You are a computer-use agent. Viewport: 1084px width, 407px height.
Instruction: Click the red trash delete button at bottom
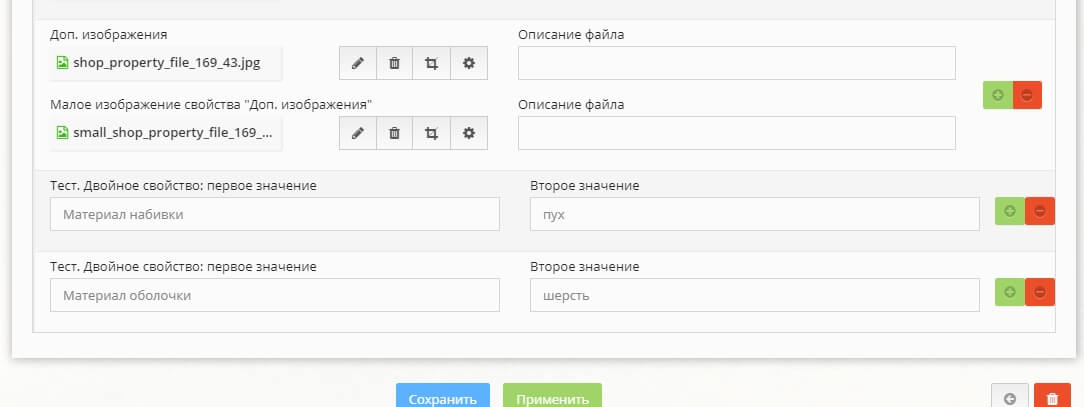[1051, 398]
